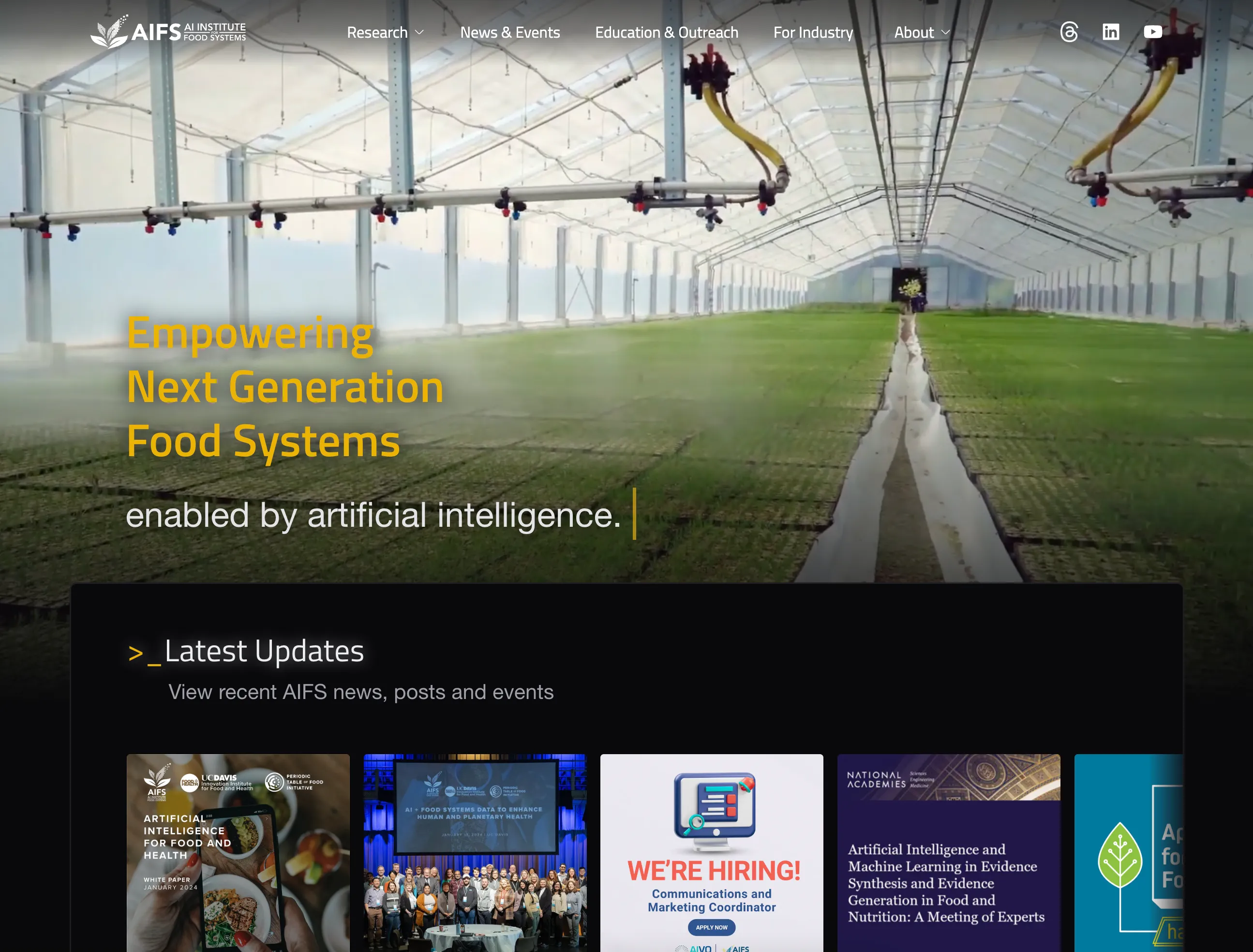
Task: Open the News & Events menu item
Action: 509,32
